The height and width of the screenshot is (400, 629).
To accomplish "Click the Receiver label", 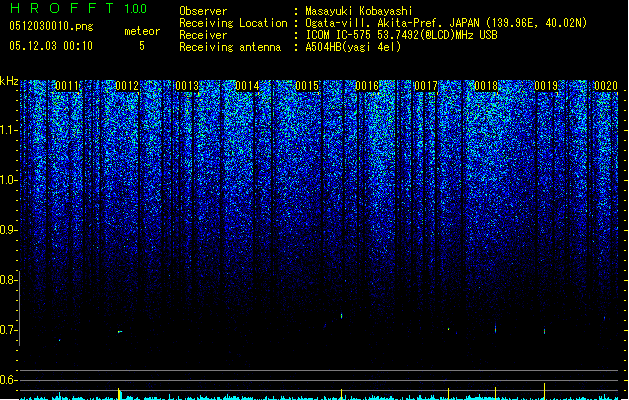I will pyautogui.click(x=203, y=35).
